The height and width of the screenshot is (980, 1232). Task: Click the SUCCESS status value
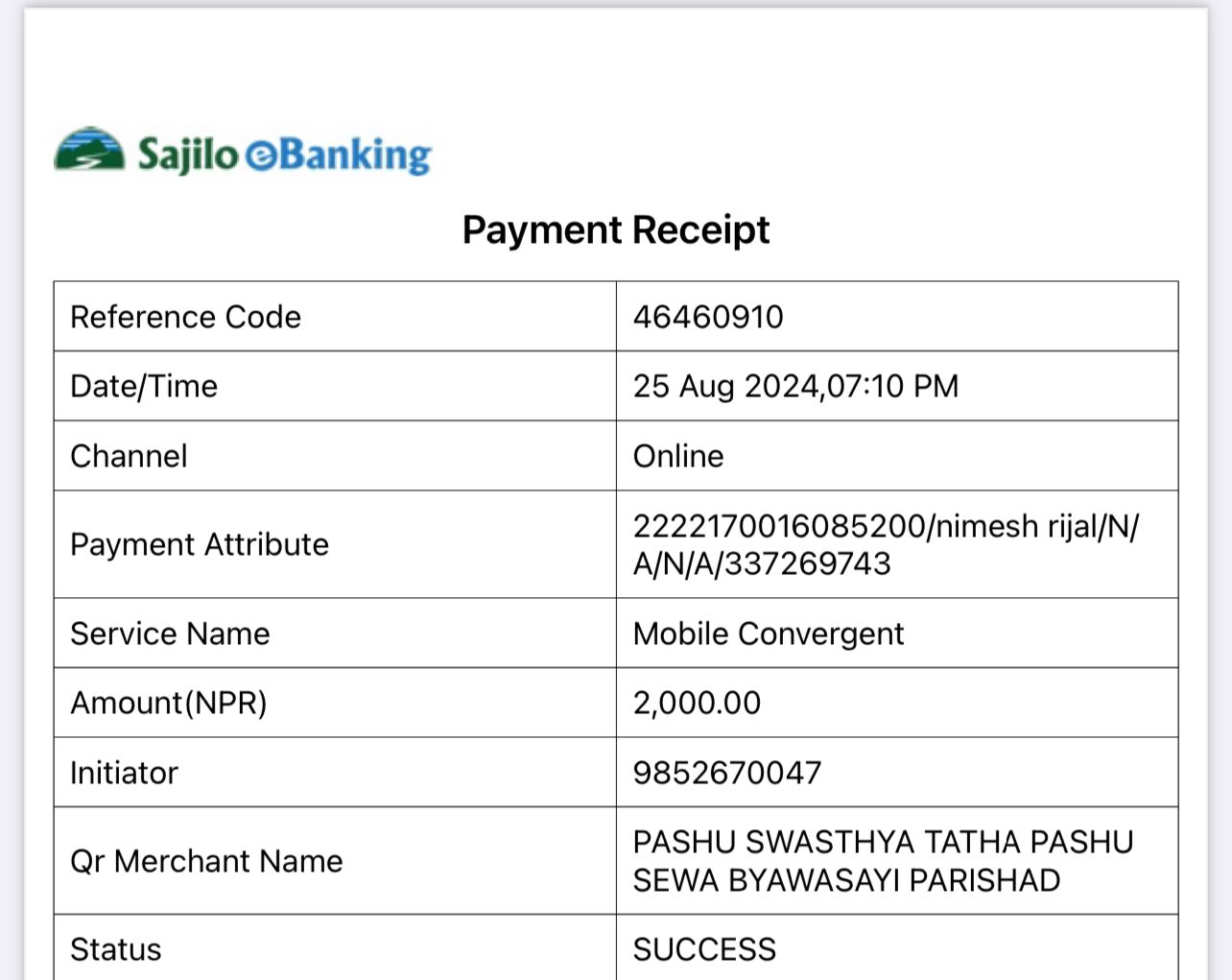point(704,949)
